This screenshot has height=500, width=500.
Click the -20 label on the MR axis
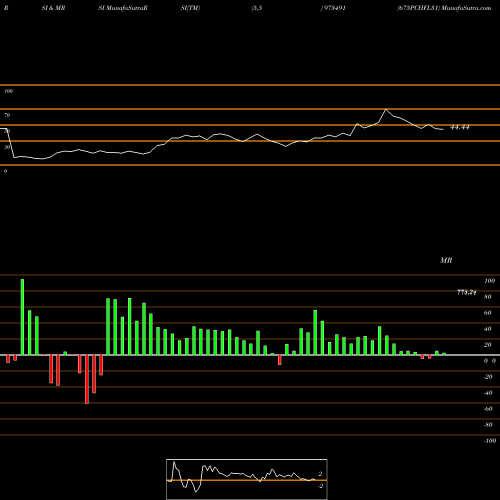[488, 377]
